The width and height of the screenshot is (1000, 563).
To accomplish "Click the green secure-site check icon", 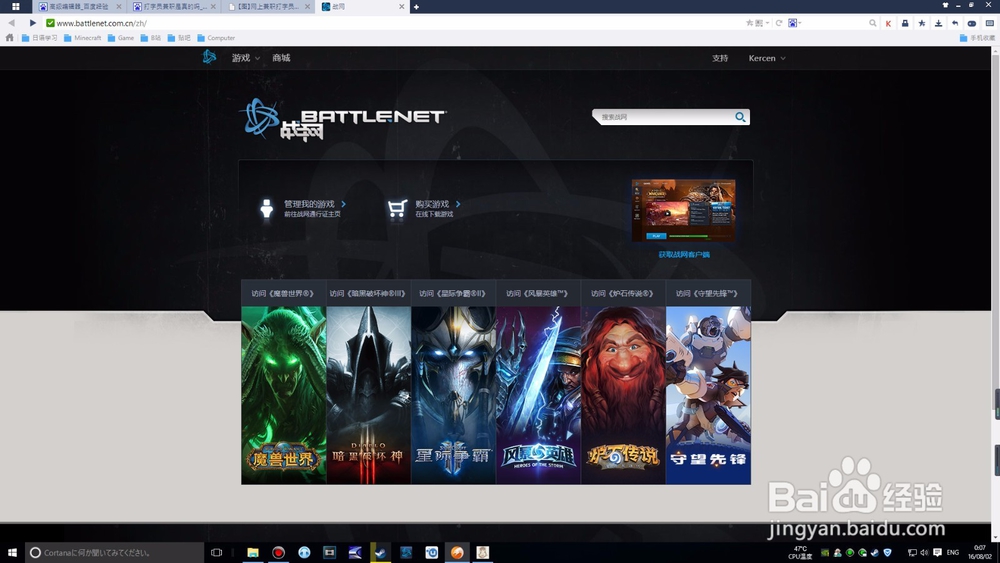I will (50, 23).
